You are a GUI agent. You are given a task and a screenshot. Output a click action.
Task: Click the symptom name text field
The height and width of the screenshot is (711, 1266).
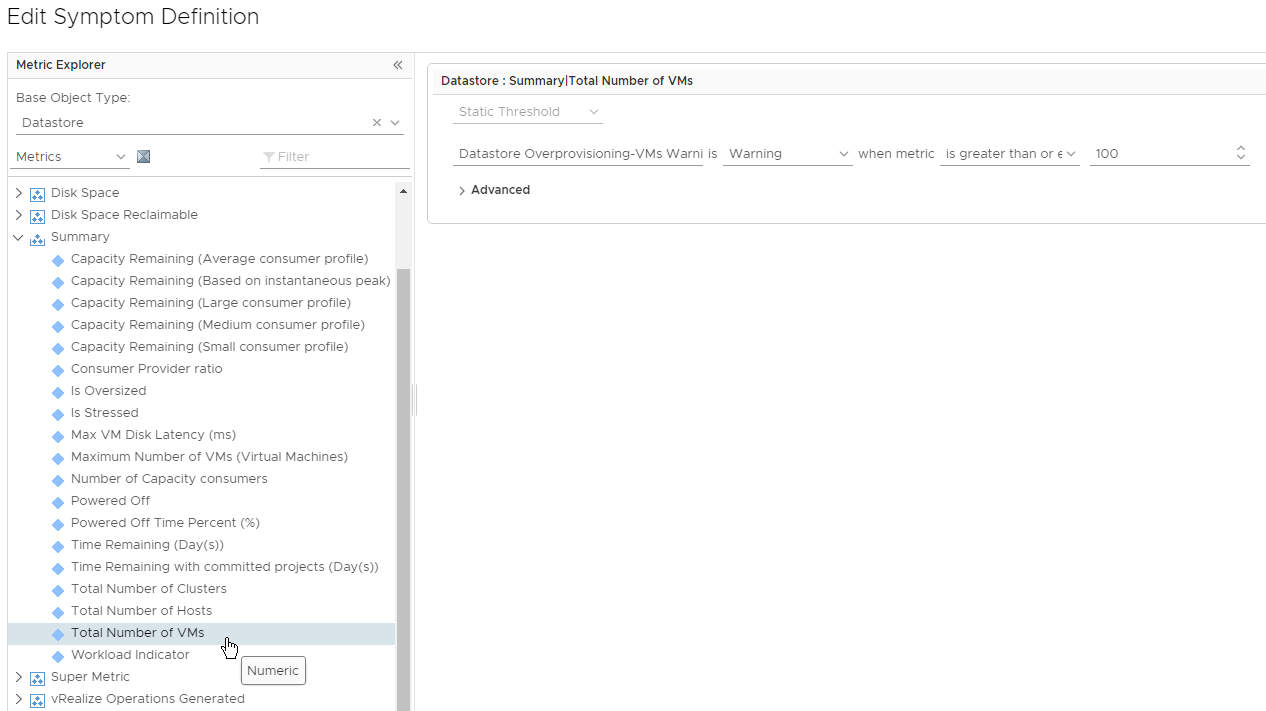pos(578,154)
